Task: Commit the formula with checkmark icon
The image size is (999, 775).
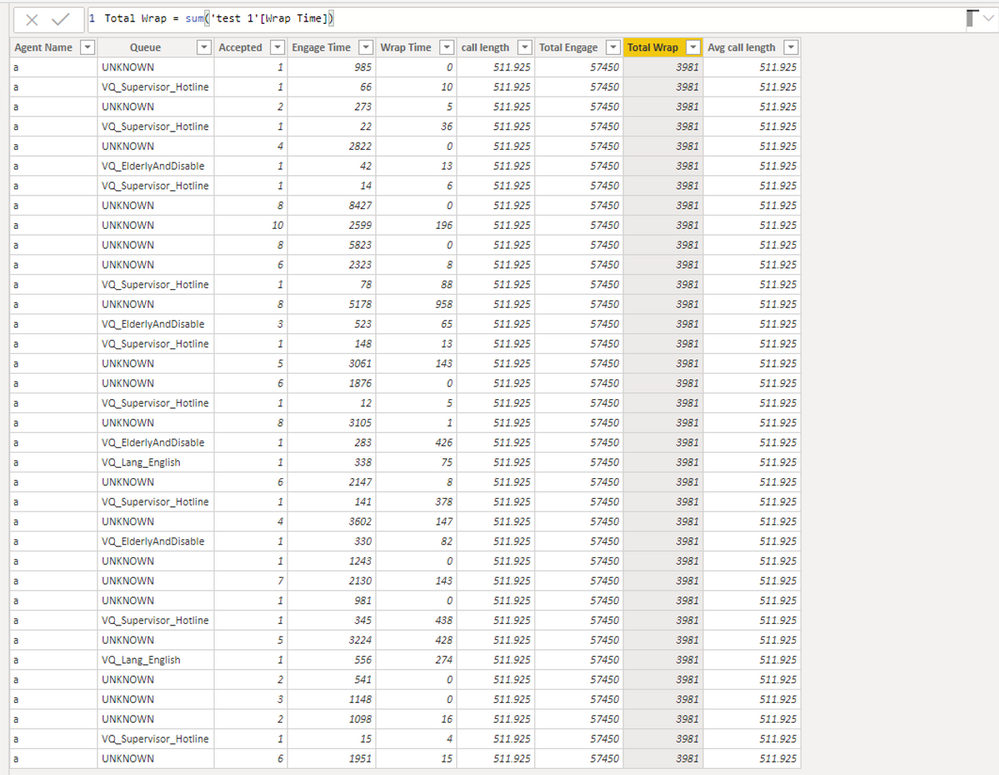Action: tap(61, 20)
